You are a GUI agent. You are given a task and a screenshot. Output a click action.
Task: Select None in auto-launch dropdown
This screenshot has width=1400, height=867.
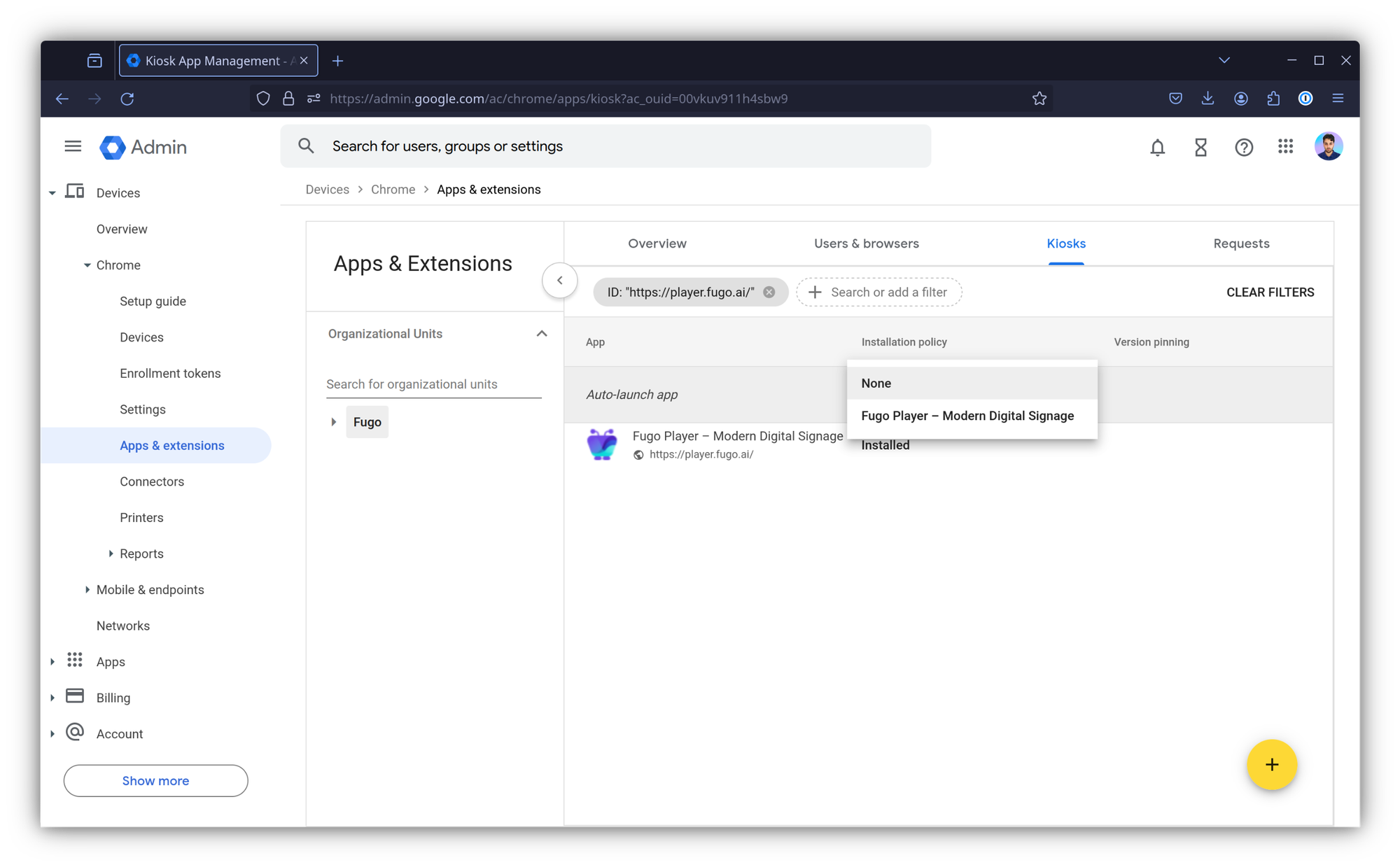(x=972, y=383)
